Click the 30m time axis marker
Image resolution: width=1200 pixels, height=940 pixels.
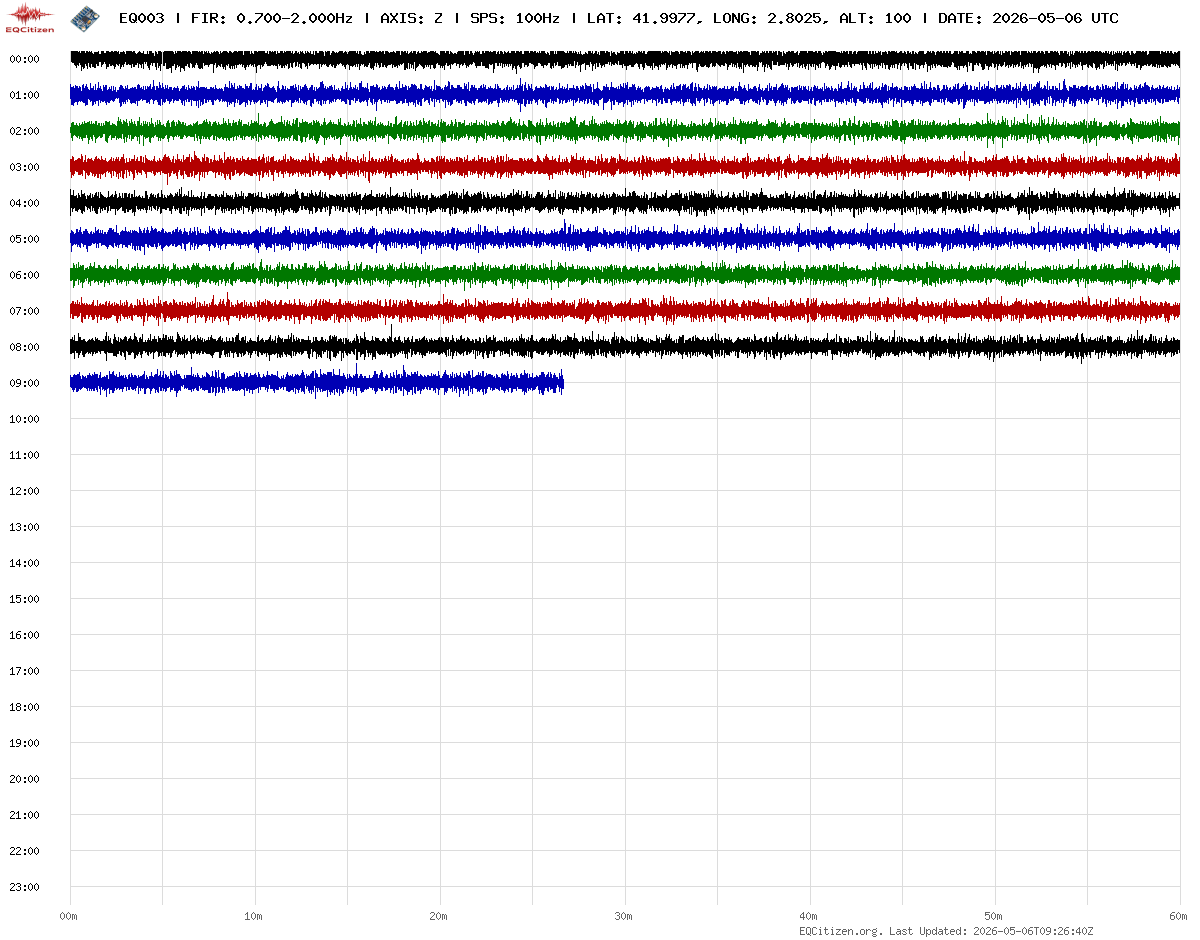tap(624, 916)
